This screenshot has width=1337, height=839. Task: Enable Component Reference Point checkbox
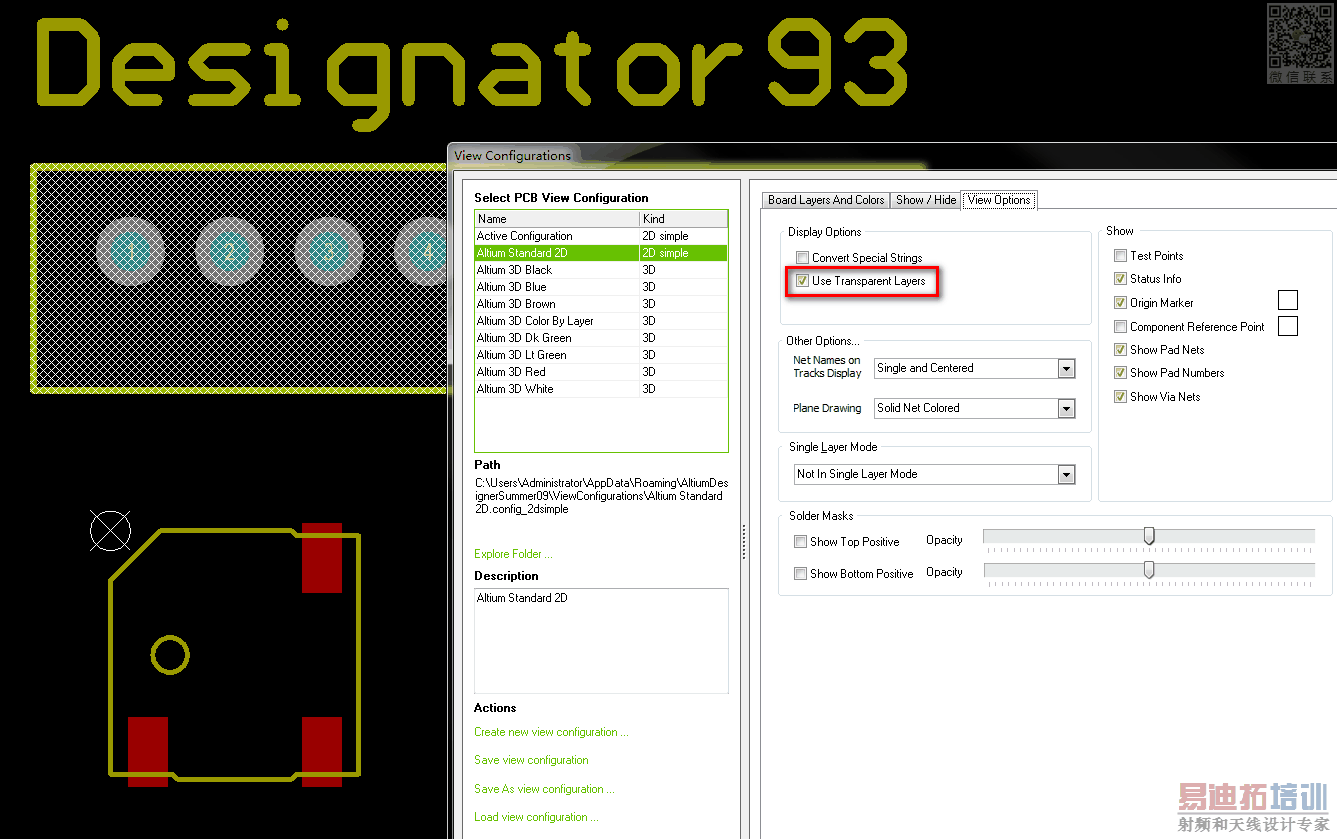[1120, 327]
